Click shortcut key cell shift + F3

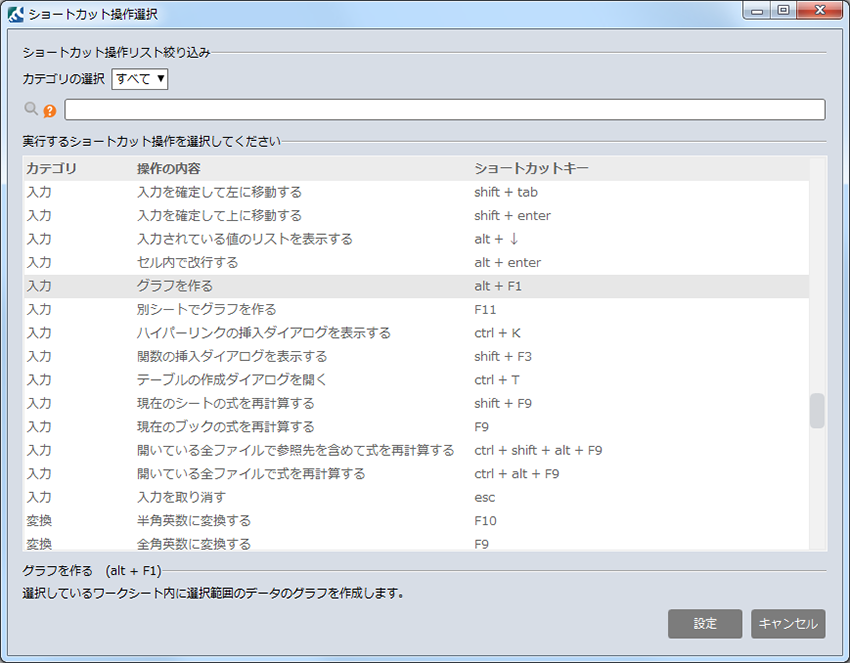503,356
